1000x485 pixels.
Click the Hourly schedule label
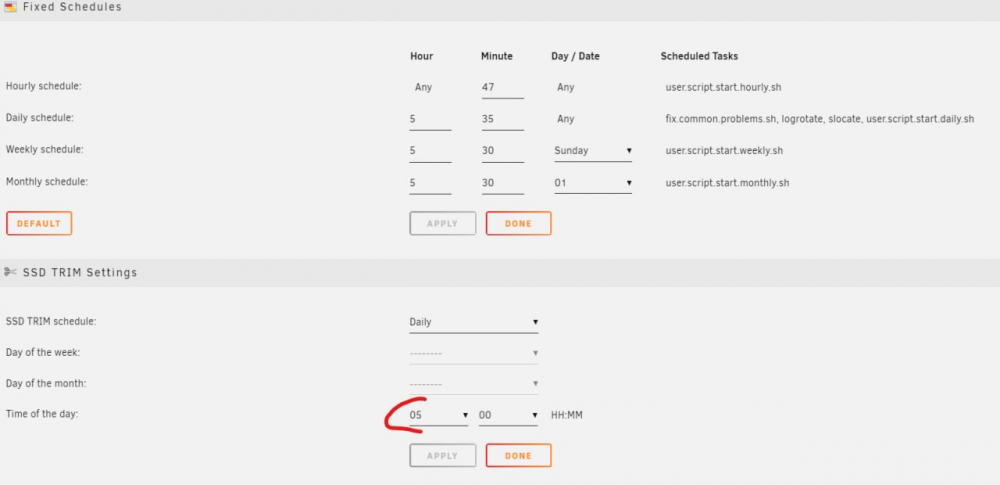[43, 86]
